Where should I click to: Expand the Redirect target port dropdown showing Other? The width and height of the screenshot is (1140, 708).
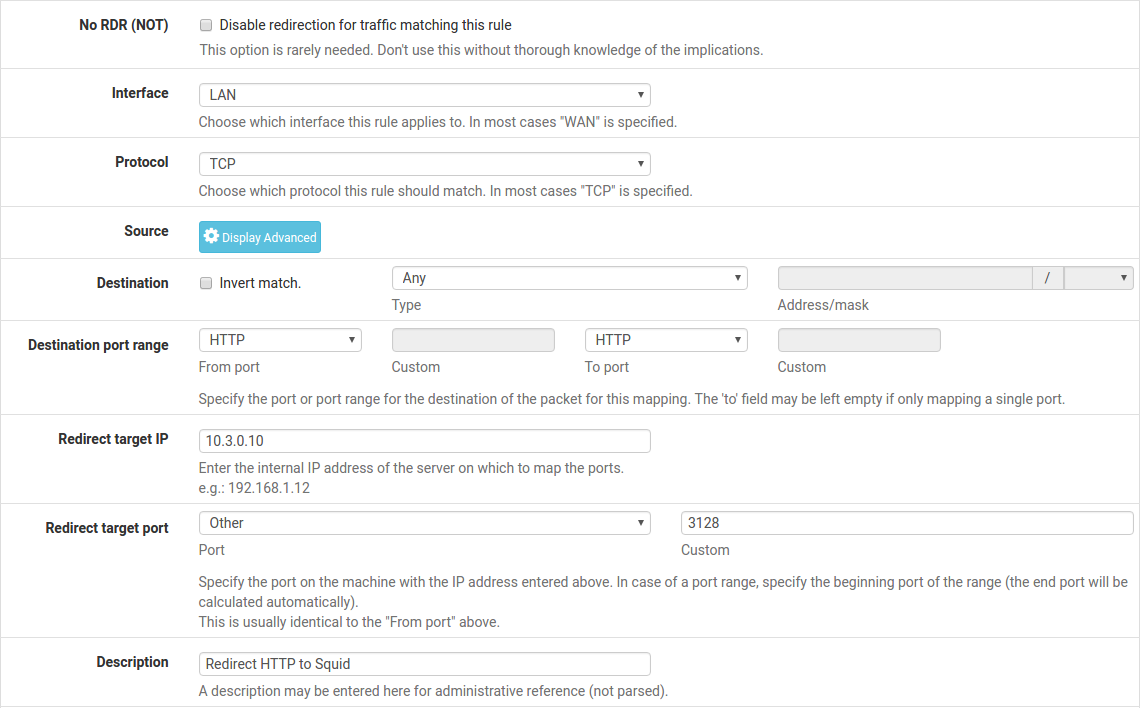click(x=424, y=523)
